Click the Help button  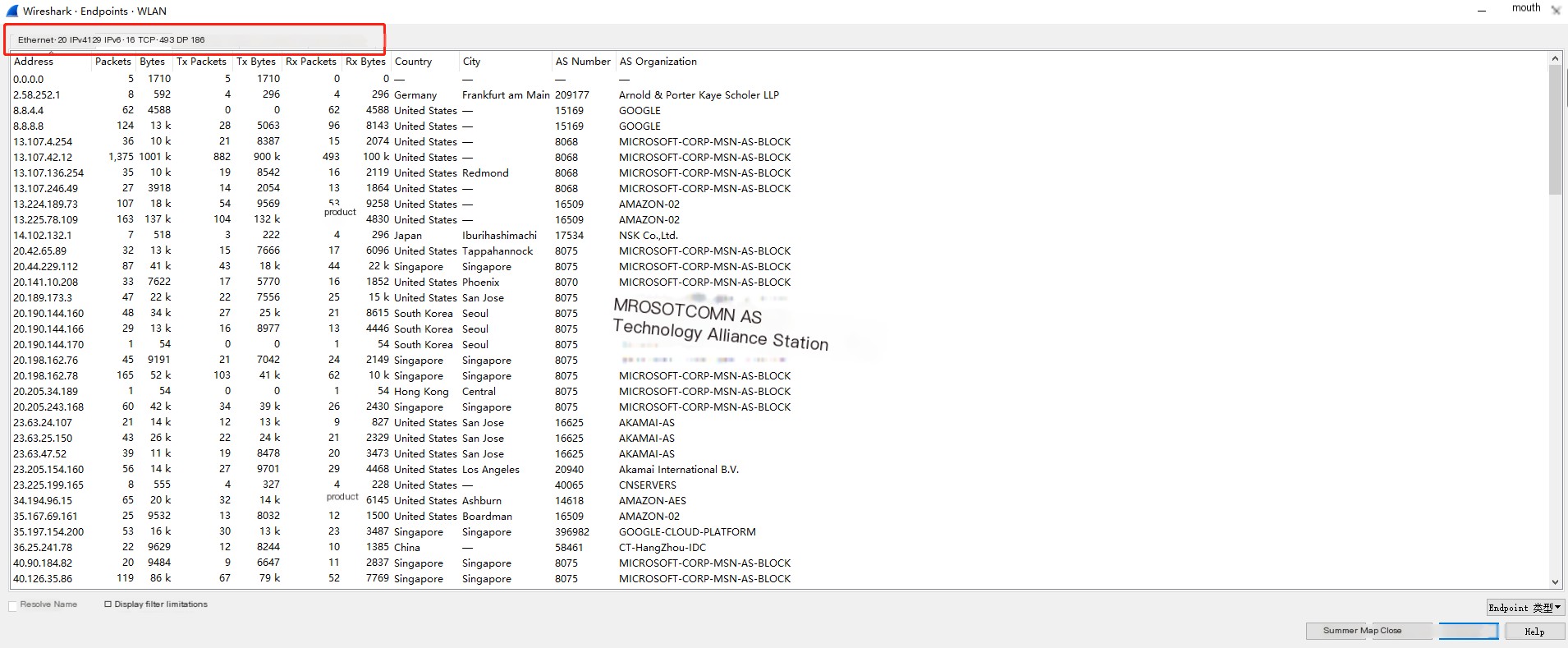[1534, 632]
